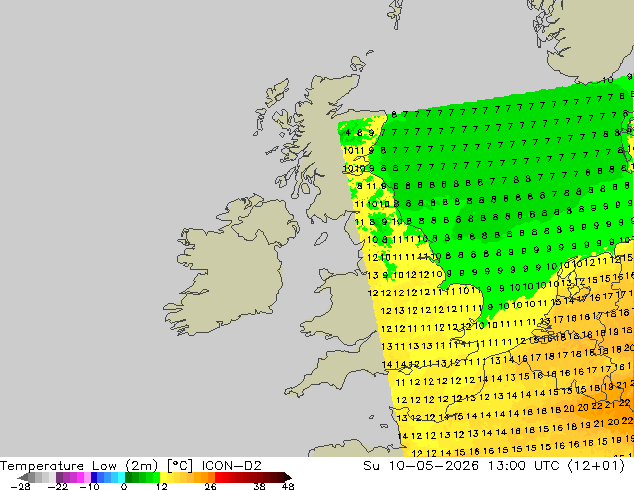
Task: Click the darkest gray arrow end of colorbar
Action: (x=23, y=477)
